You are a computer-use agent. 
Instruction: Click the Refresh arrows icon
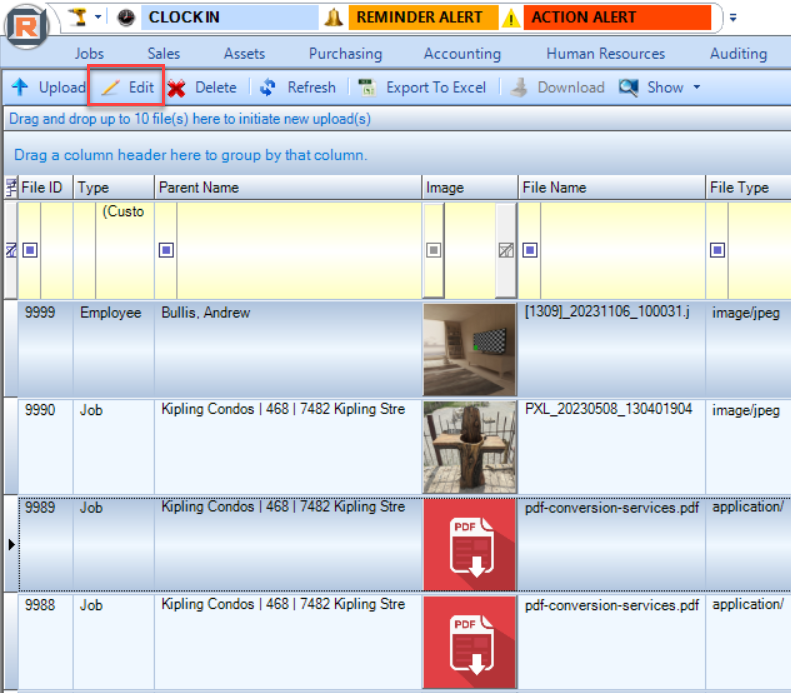coord(267,87)
